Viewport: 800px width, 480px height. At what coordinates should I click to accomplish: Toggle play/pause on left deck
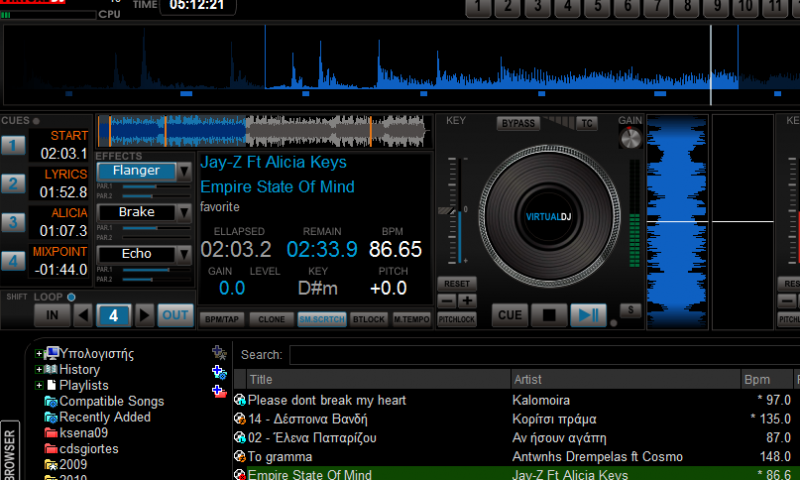[x=588, y=315]
